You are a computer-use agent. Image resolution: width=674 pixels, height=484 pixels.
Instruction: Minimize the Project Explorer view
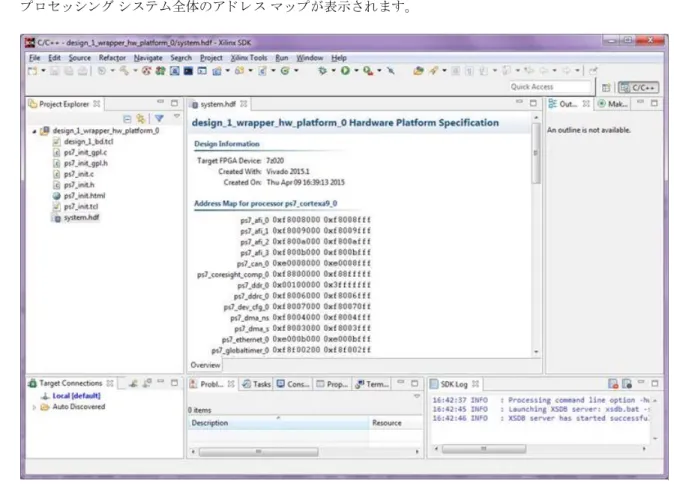(160, 102)
